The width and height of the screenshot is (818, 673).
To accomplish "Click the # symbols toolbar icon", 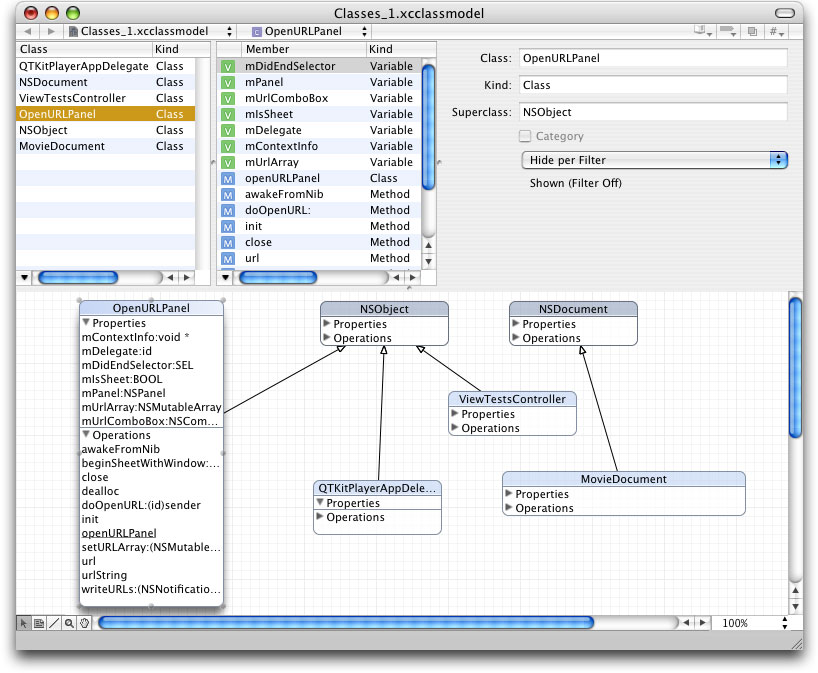I will tap(774, 31).
